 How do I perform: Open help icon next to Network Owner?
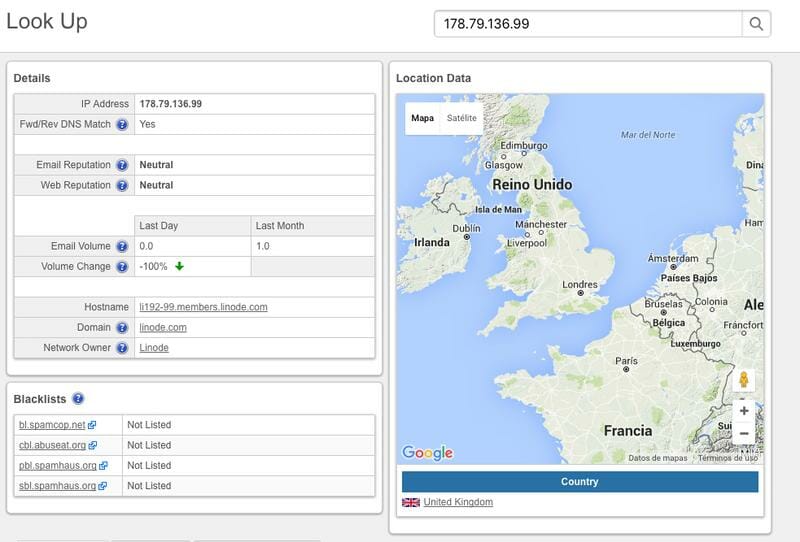pyautogui.click(x=122, y=348)
